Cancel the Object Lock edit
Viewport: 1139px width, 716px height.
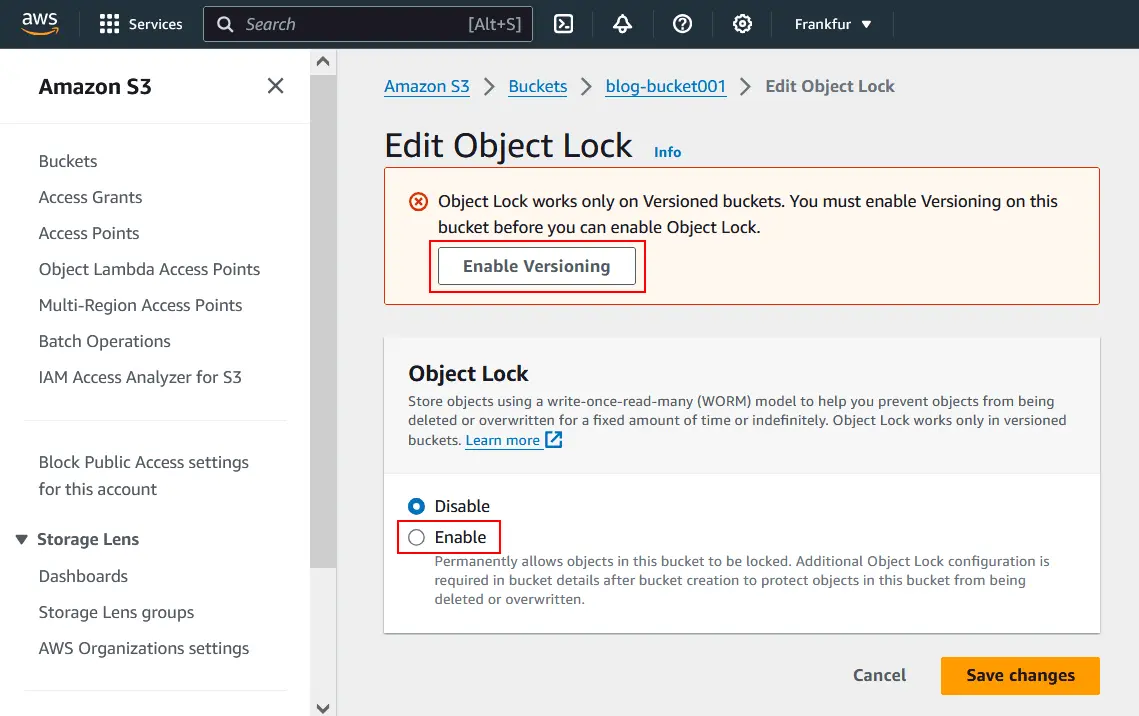[x=879, y=675]
